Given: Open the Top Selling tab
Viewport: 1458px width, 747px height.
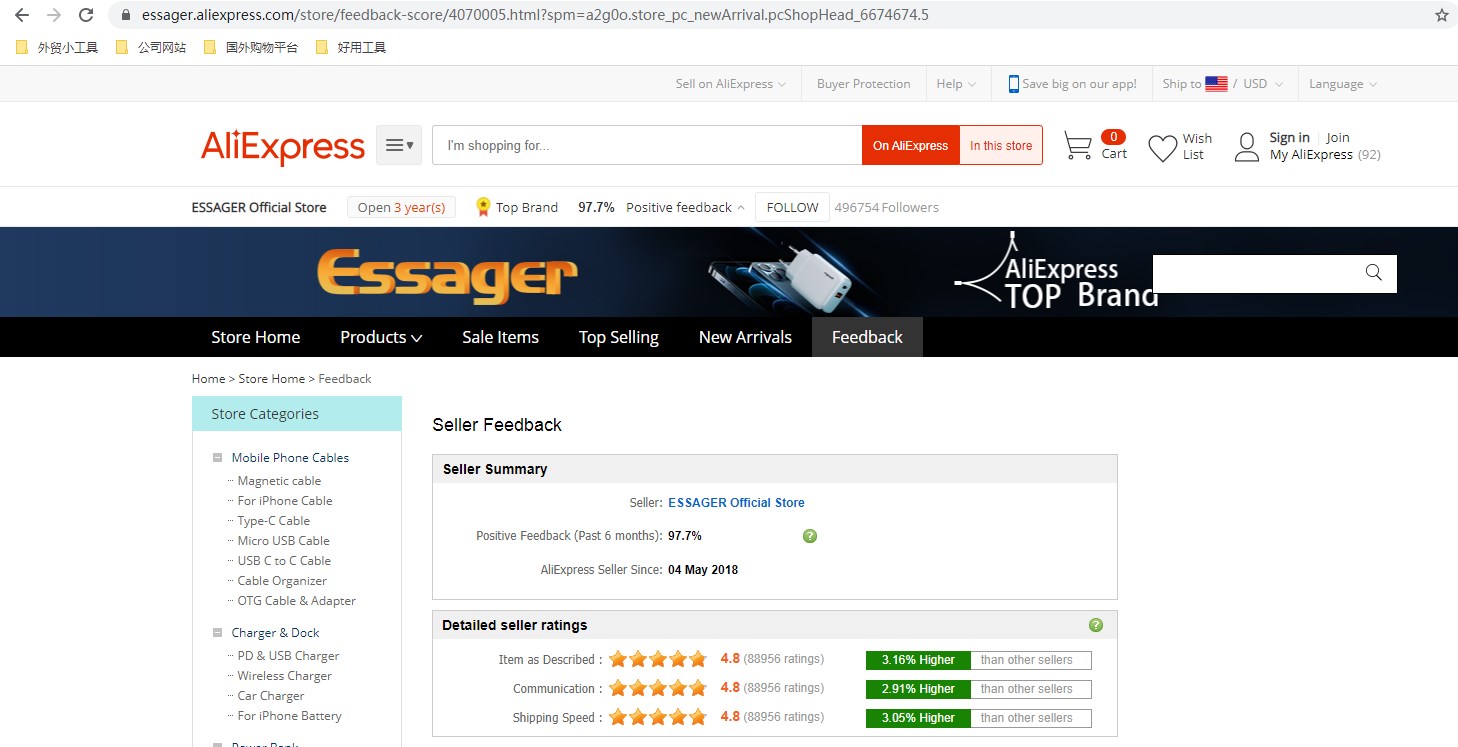Looking at the screenshot, I should [x=618, y=337].
